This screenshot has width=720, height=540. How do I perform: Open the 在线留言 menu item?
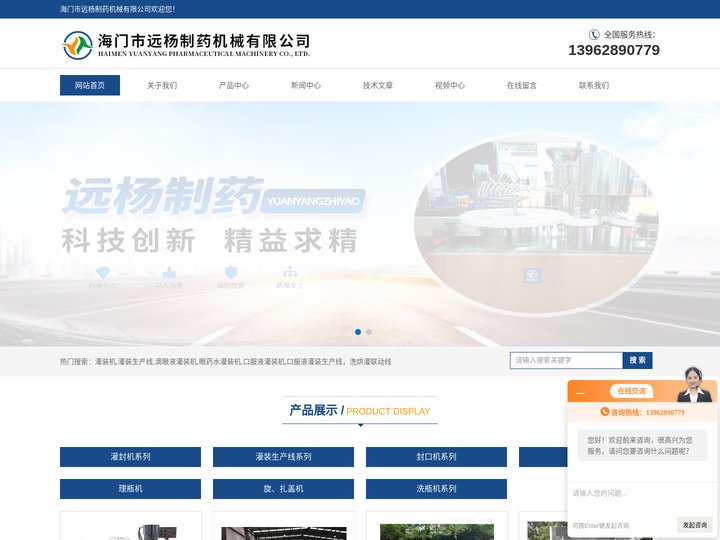tap(522, 85)
